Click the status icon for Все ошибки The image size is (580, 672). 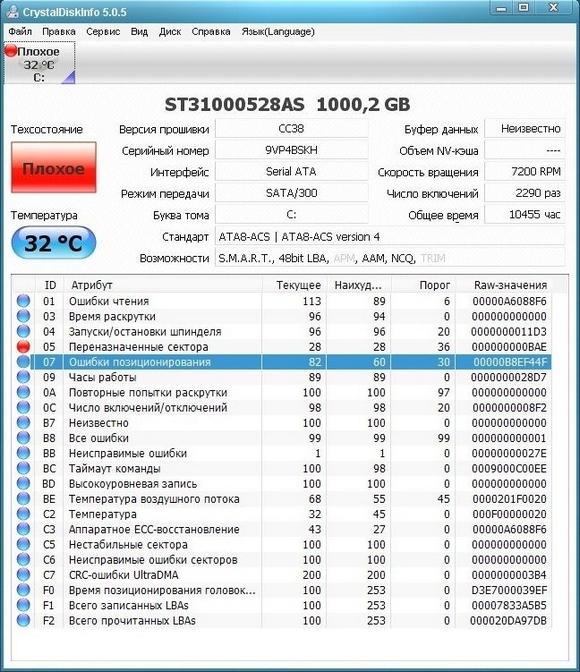pyautogui.click(x=23, y=438)
